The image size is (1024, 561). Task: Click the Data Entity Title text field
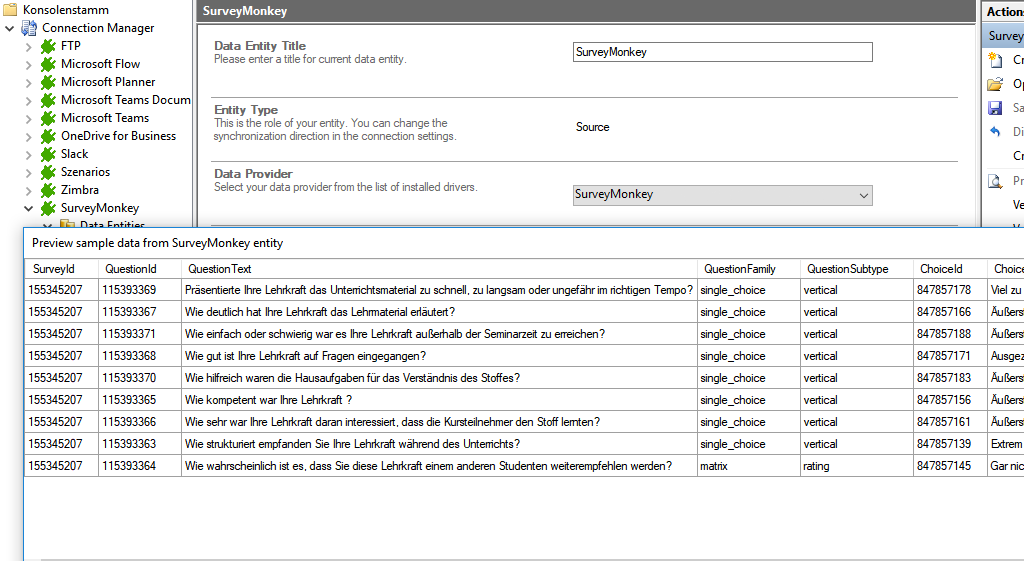[722, 52]
